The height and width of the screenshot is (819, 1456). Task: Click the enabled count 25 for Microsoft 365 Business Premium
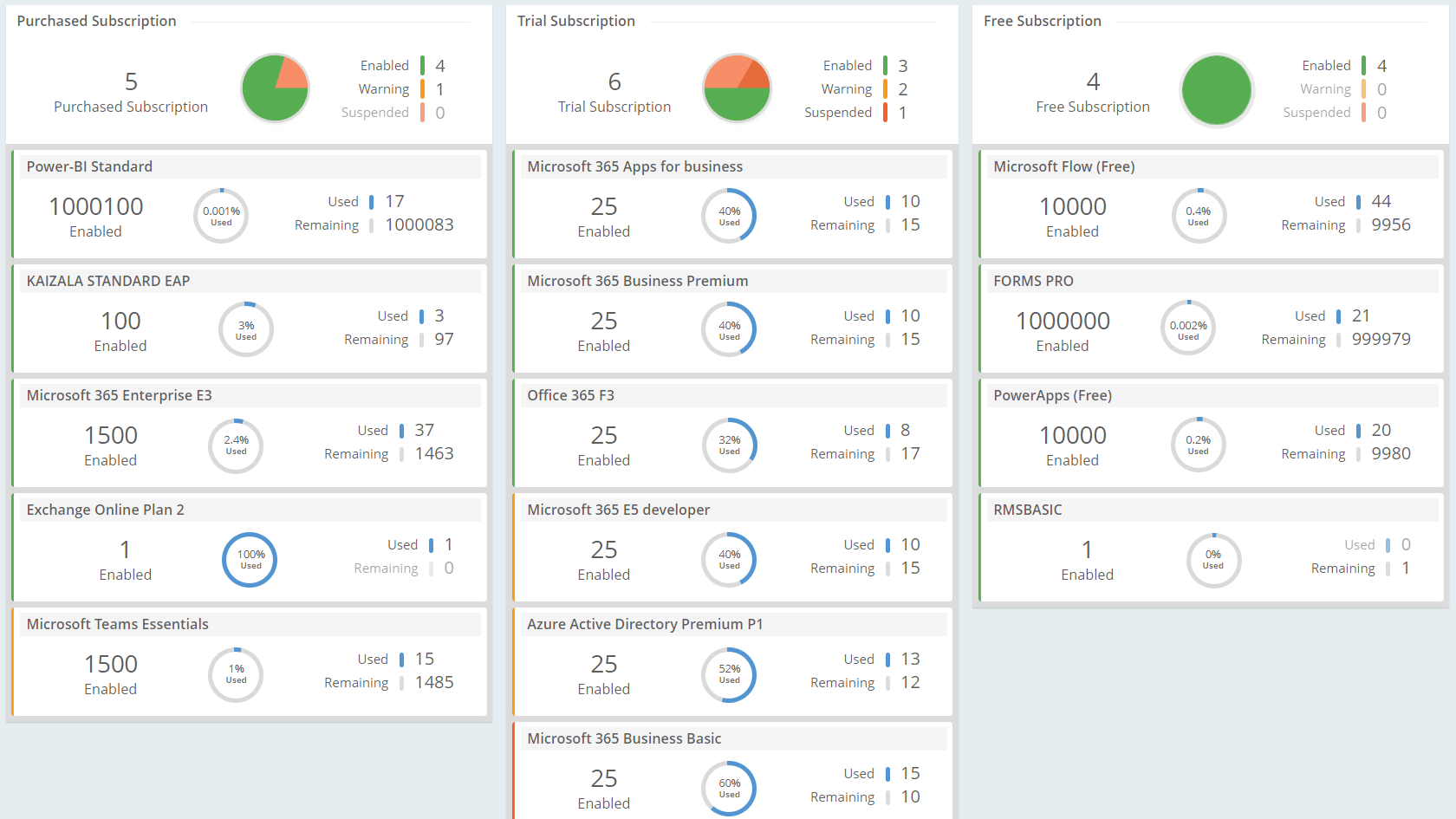click(604, 321)
